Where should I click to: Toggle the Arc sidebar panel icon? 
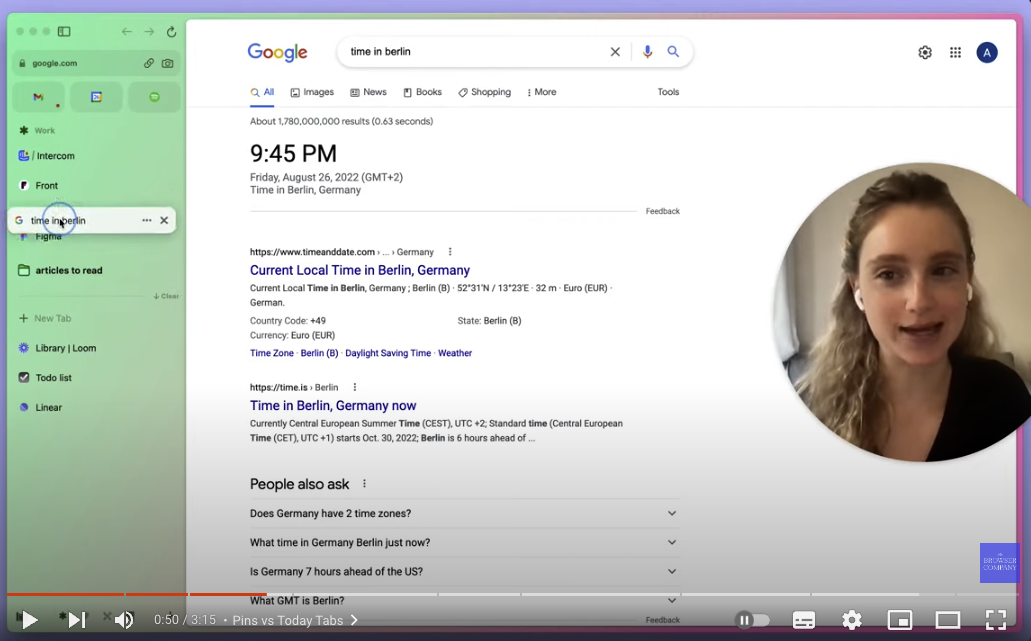(x=64, y=32)
